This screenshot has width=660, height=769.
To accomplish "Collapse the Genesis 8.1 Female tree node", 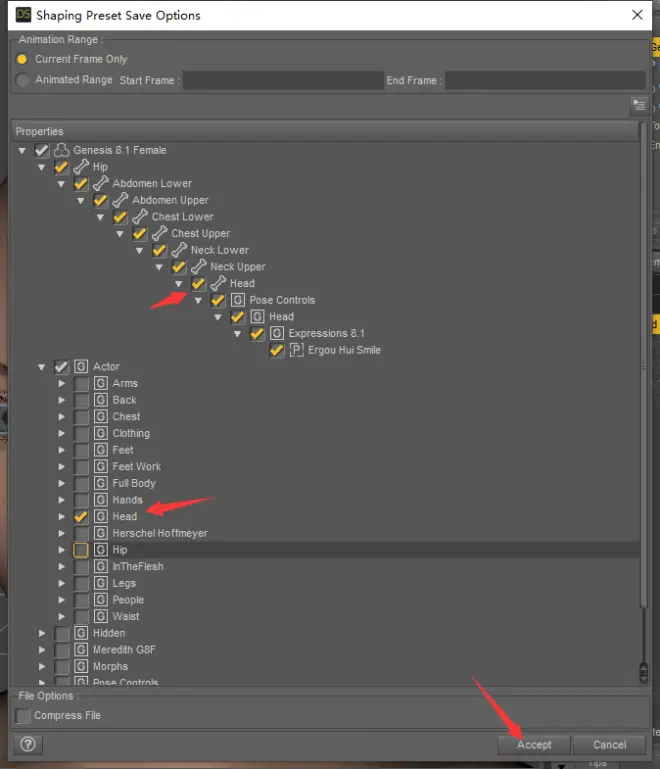I will (22, 151).
